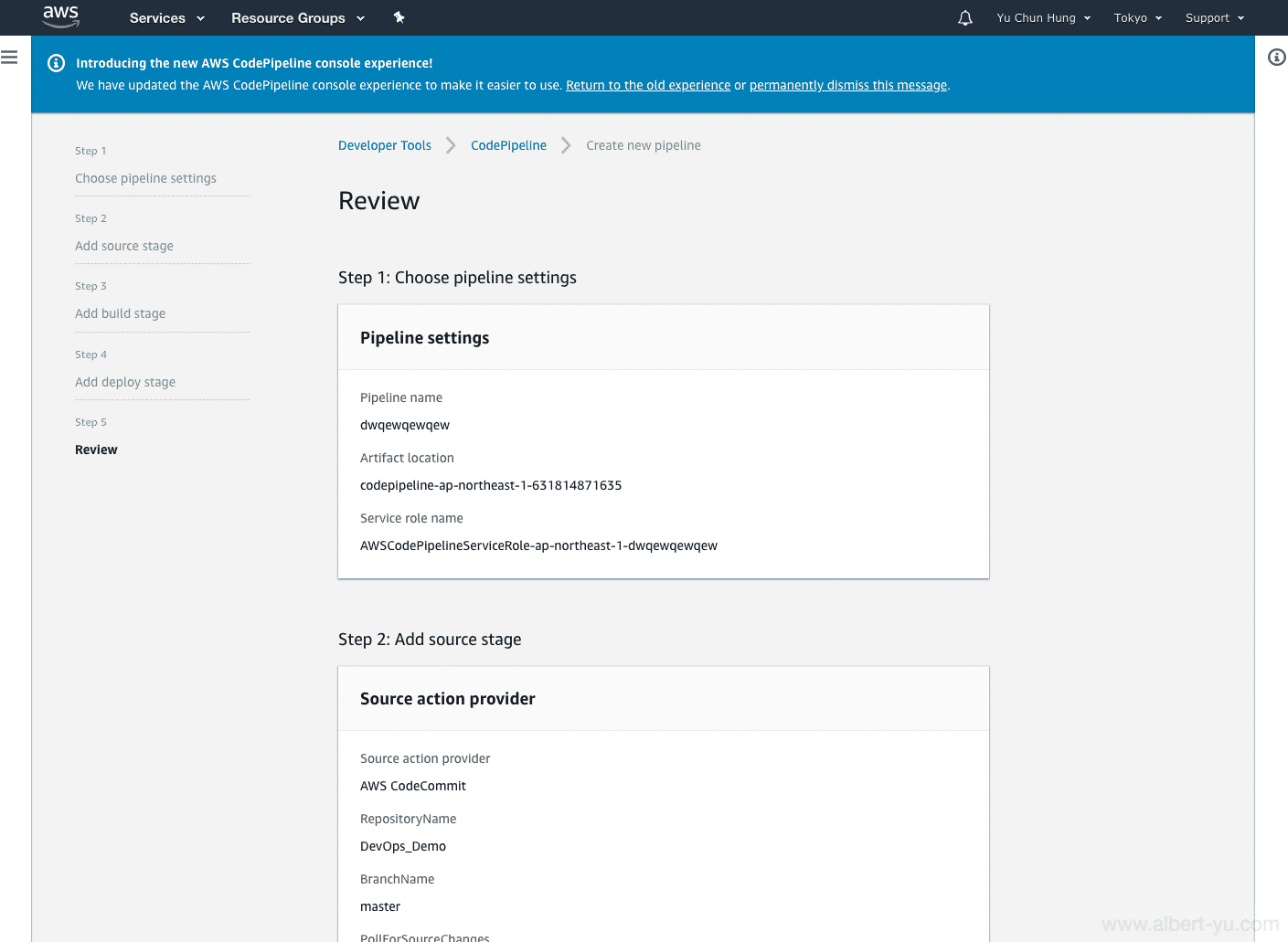Viewport: 1288px width, 942px height.
Task: Go to Developer Tools breadcrumb
Action: 385,145
